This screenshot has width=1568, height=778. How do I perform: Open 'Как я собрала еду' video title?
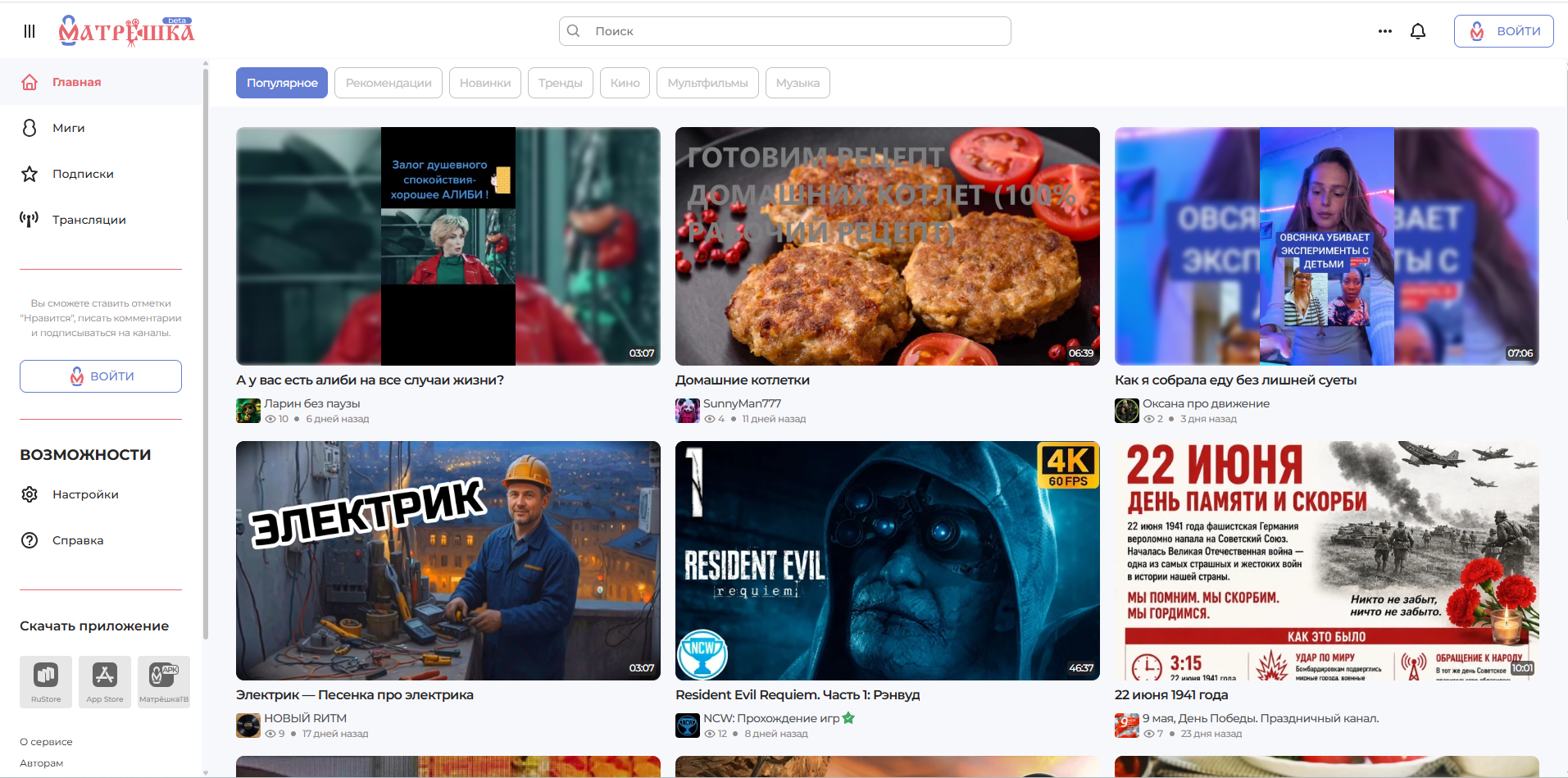1235,380
